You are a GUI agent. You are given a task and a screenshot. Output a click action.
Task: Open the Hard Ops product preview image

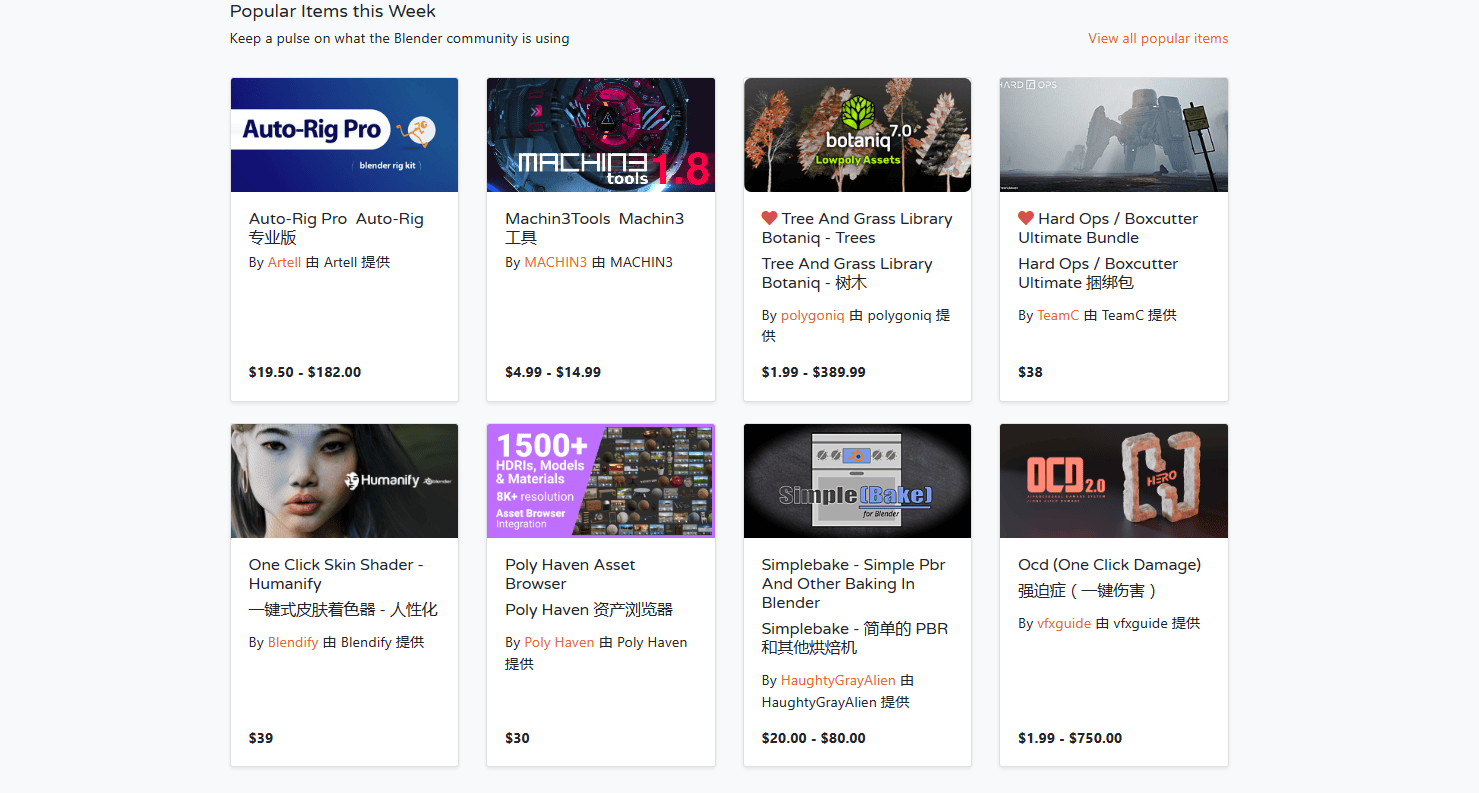1113,134
